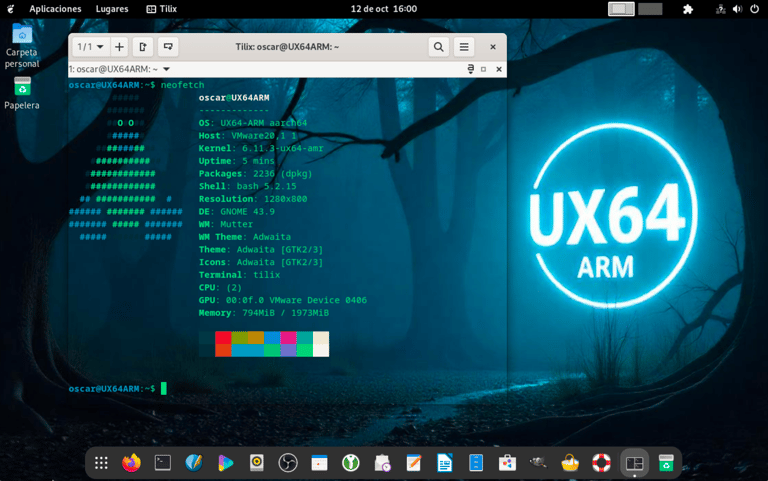Click the 'Memory: 794MiB / 1973MiB' line
The height and width of the screenshot is (481, 768).
(264, 313)
